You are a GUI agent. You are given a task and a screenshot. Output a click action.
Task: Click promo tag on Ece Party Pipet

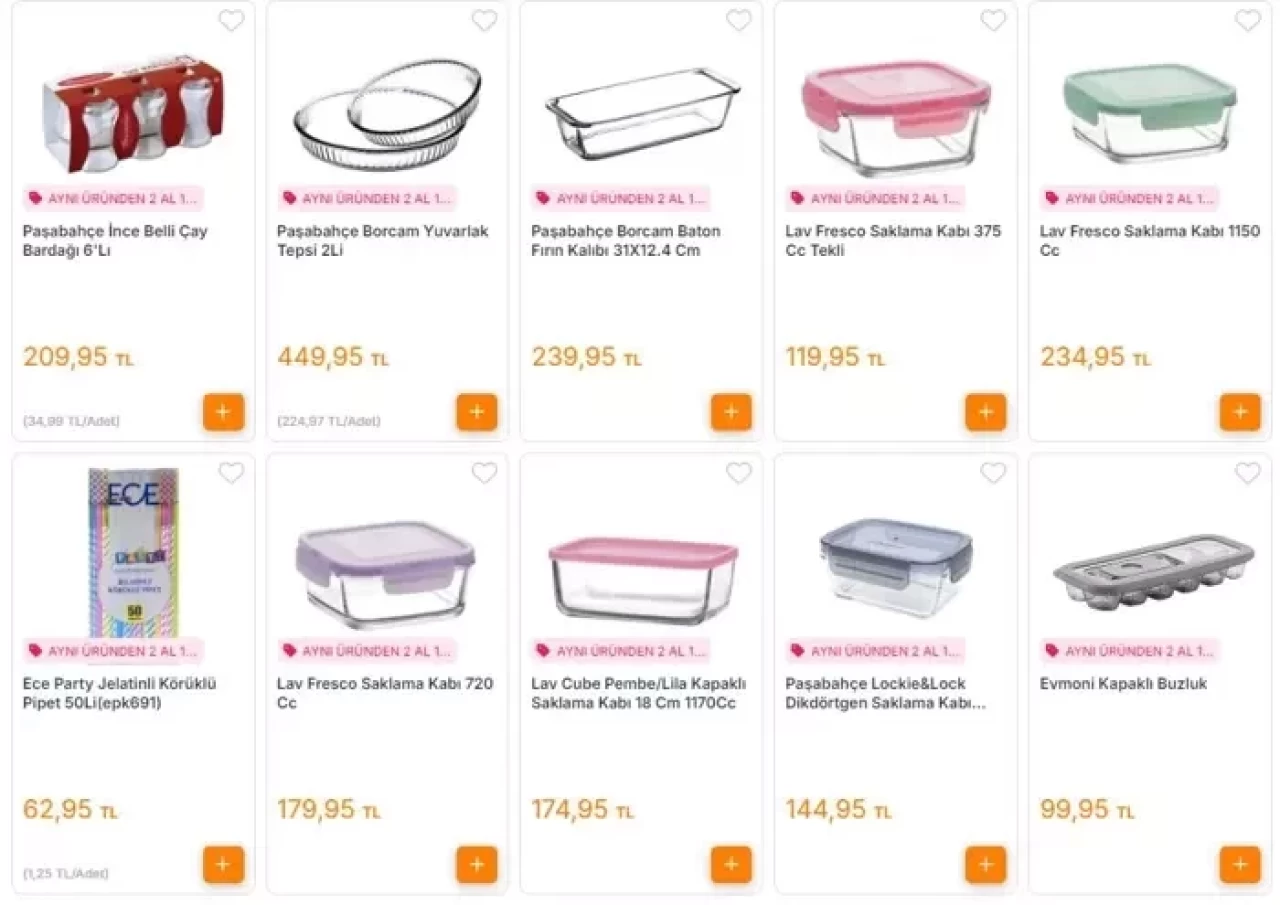click(x=113, y=651)
